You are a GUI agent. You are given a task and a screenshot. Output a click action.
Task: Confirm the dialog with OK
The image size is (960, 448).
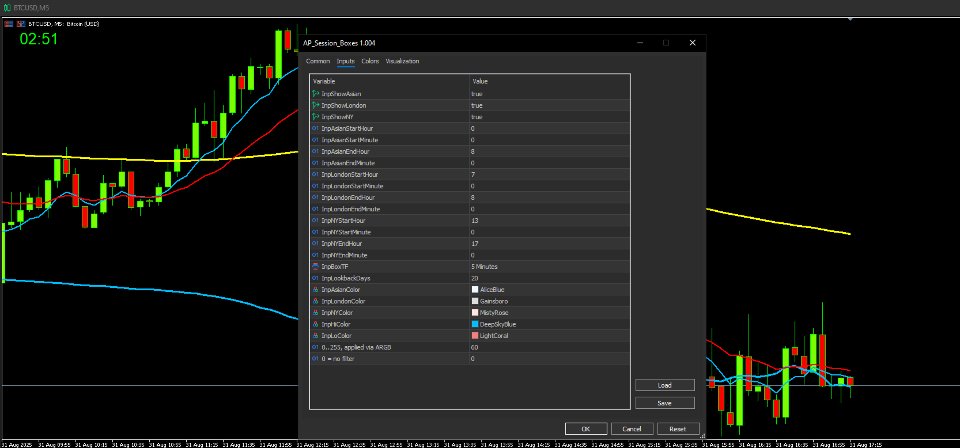(x=586, y=429)
